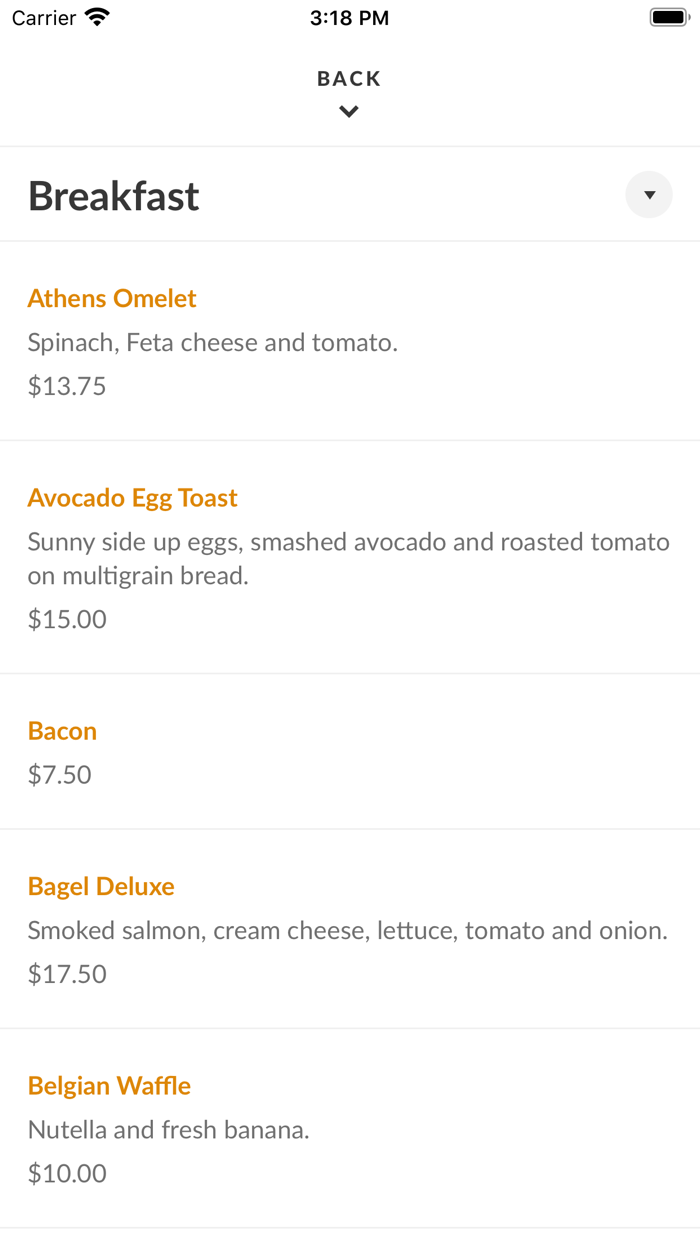Tap the down chevron under BACK

click(x=349, y=112)
